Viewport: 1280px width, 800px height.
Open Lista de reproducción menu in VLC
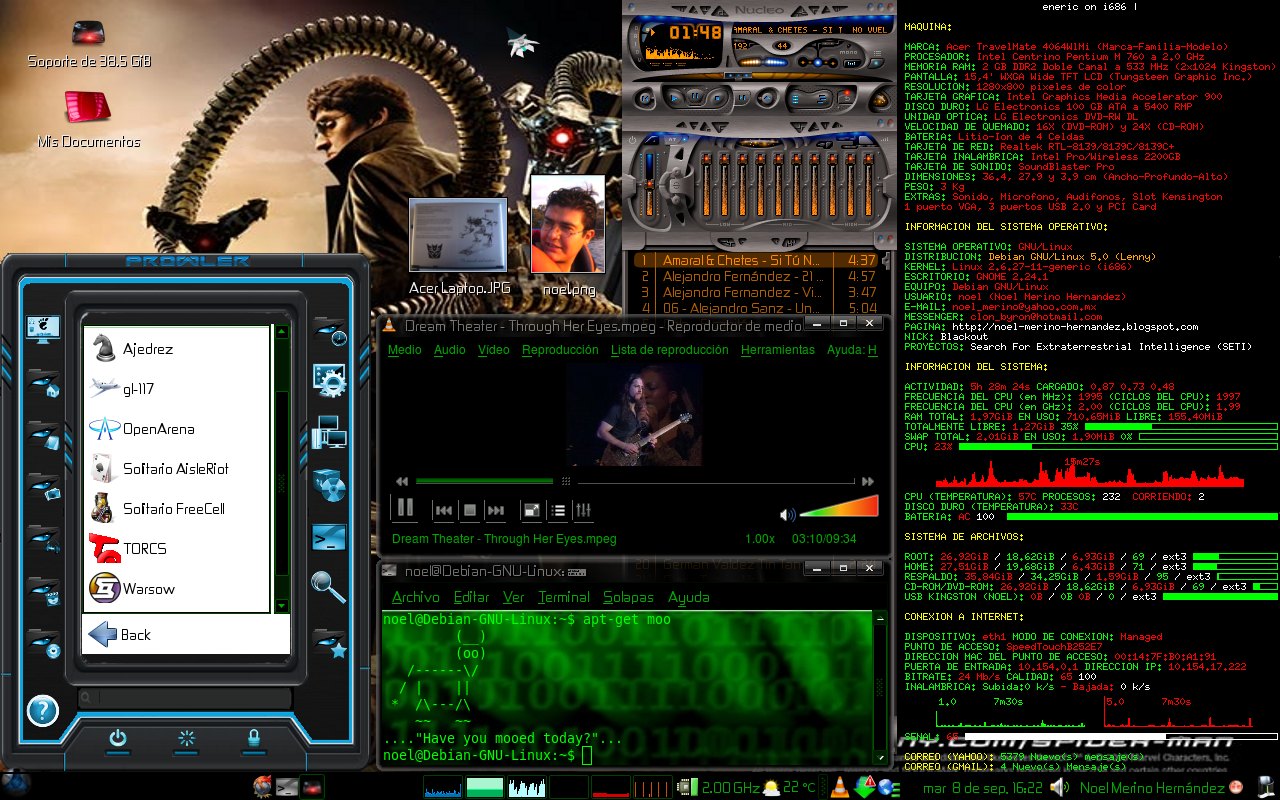[669, 350]
